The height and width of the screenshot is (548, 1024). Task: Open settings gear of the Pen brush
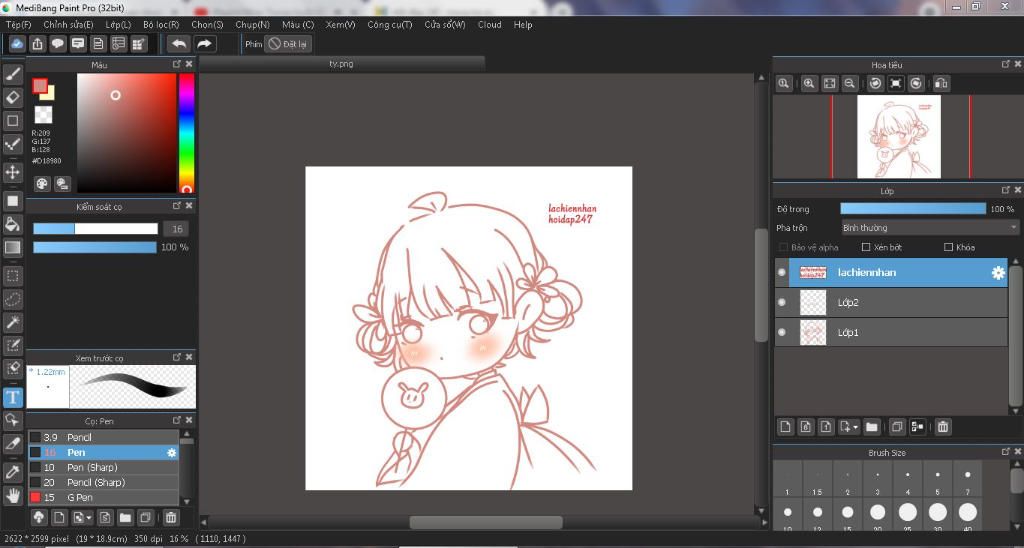(x=171, y=453)
